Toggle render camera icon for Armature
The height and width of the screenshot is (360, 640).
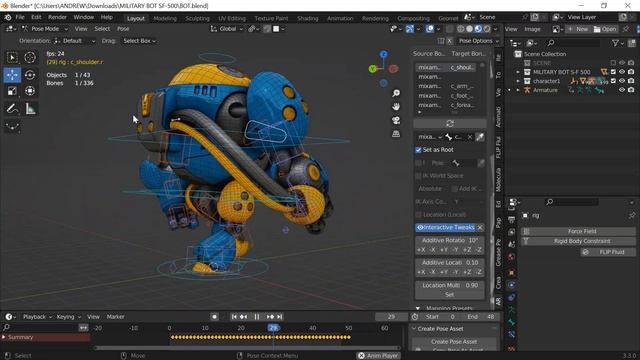(631, 90)
